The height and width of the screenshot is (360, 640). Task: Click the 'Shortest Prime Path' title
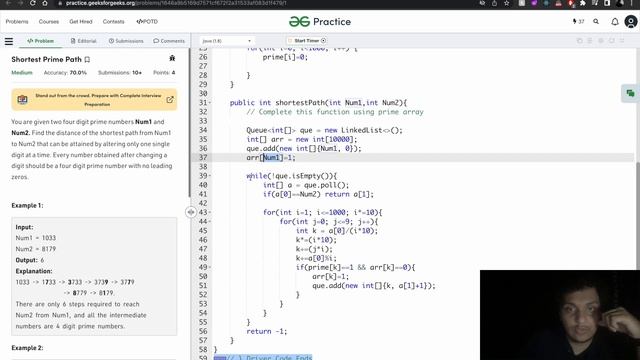click(x=47, y=60)
